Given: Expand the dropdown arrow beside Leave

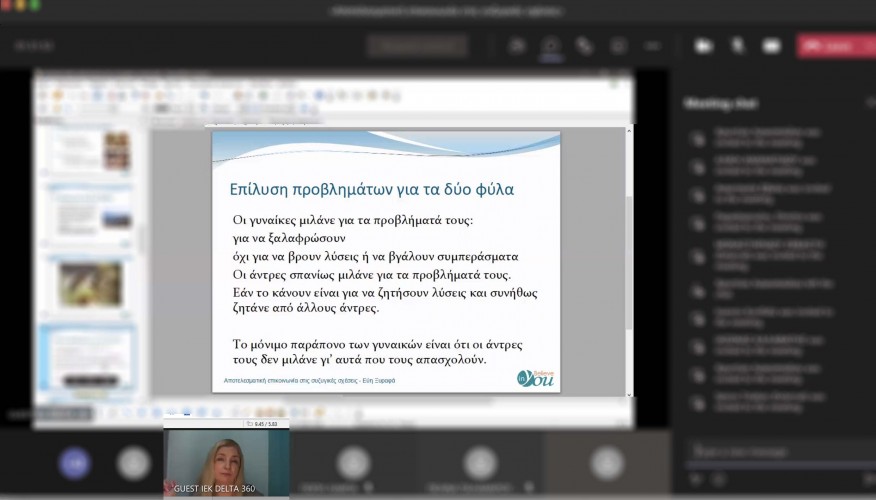Looking at the screenshot, I should click(868, 46).
